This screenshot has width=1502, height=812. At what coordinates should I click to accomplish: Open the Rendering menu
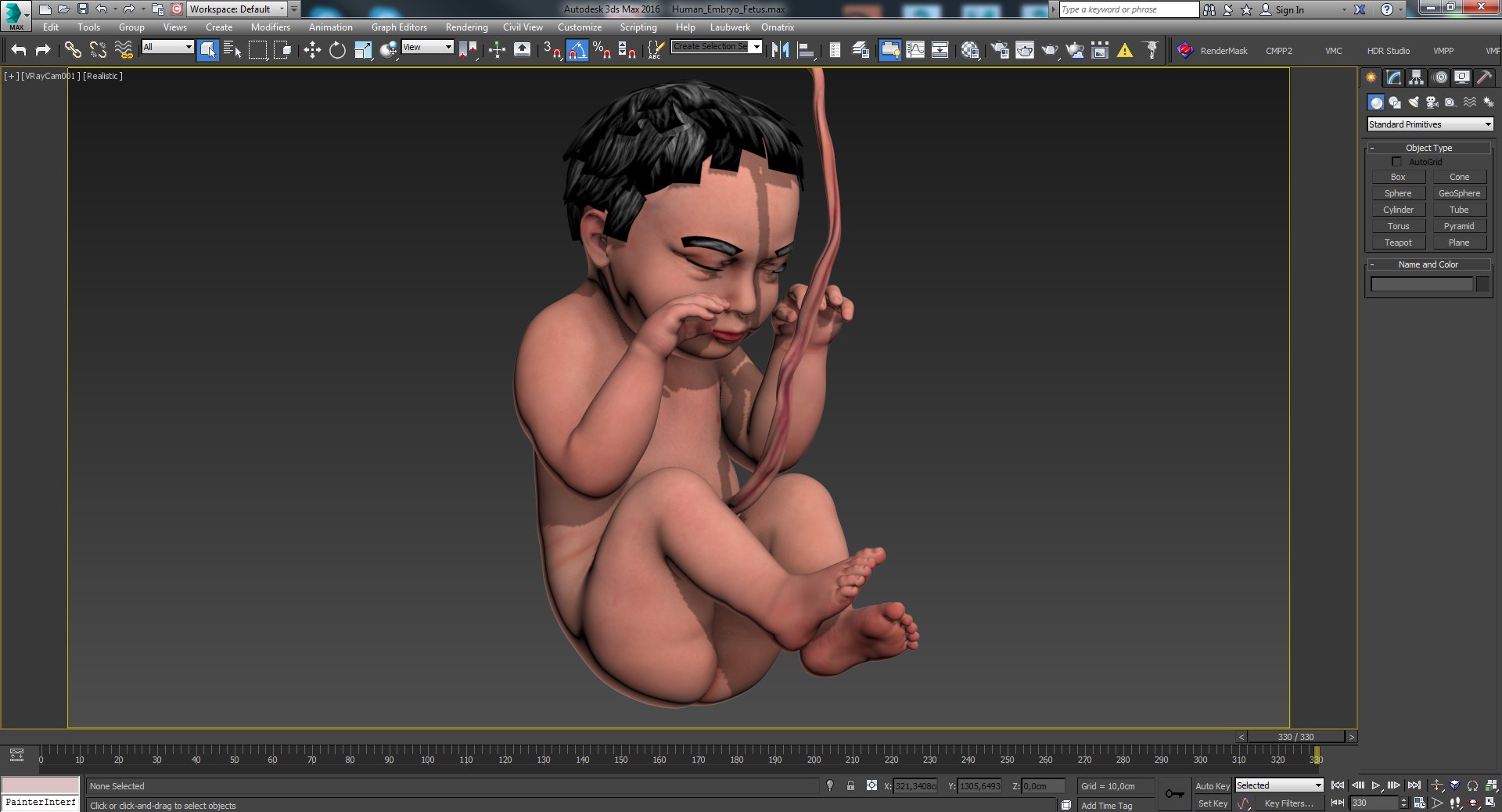pos(466,27)
